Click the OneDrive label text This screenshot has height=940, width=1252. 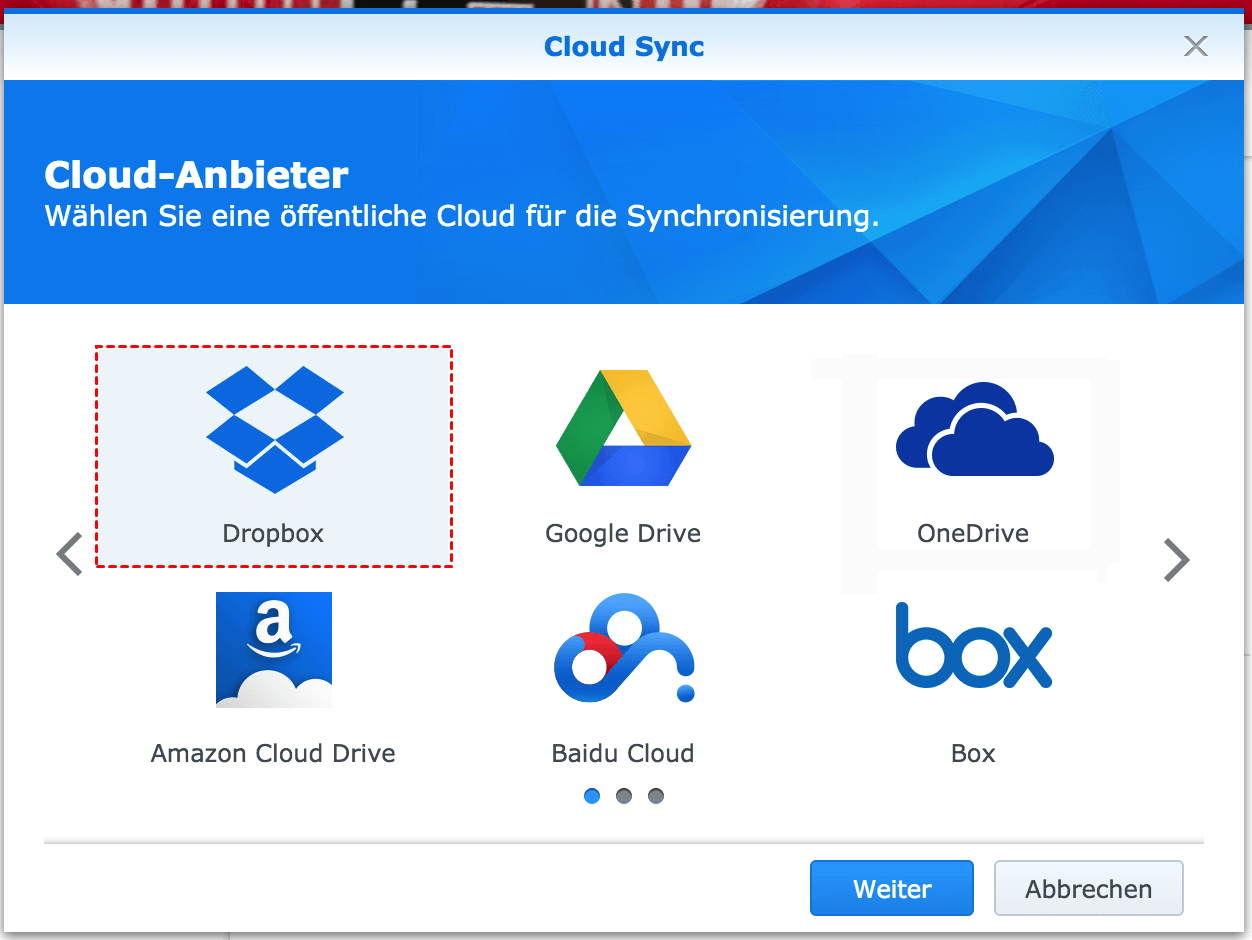tap(973, 534)
